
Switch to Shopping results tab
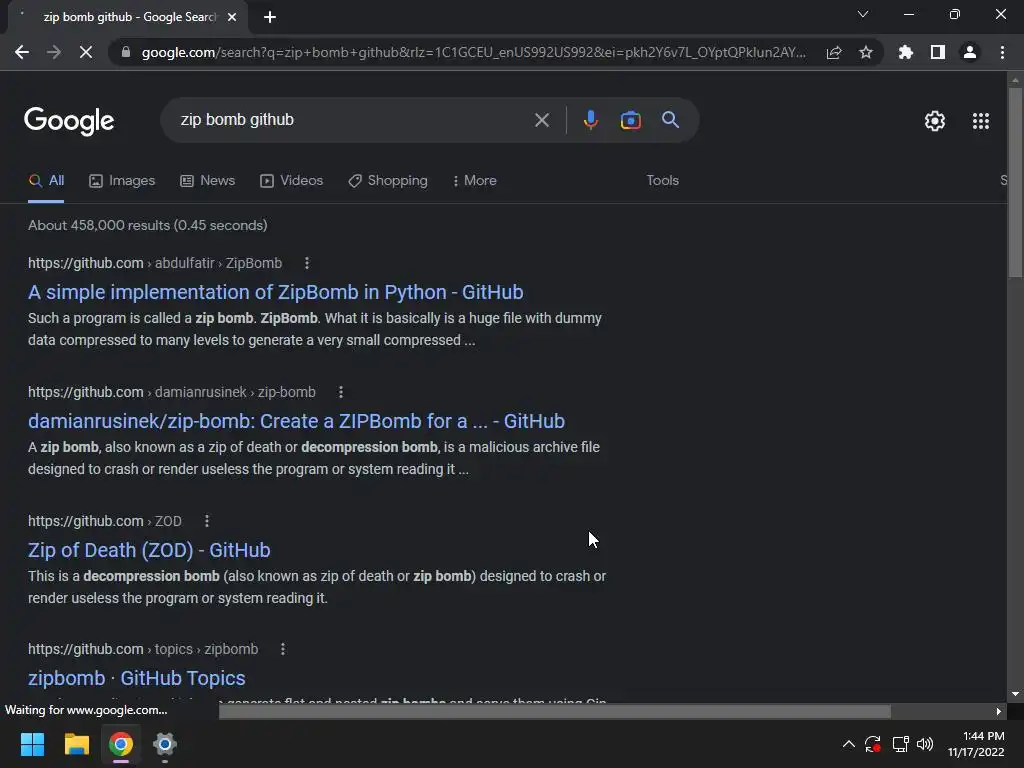(x=388, y=180)
